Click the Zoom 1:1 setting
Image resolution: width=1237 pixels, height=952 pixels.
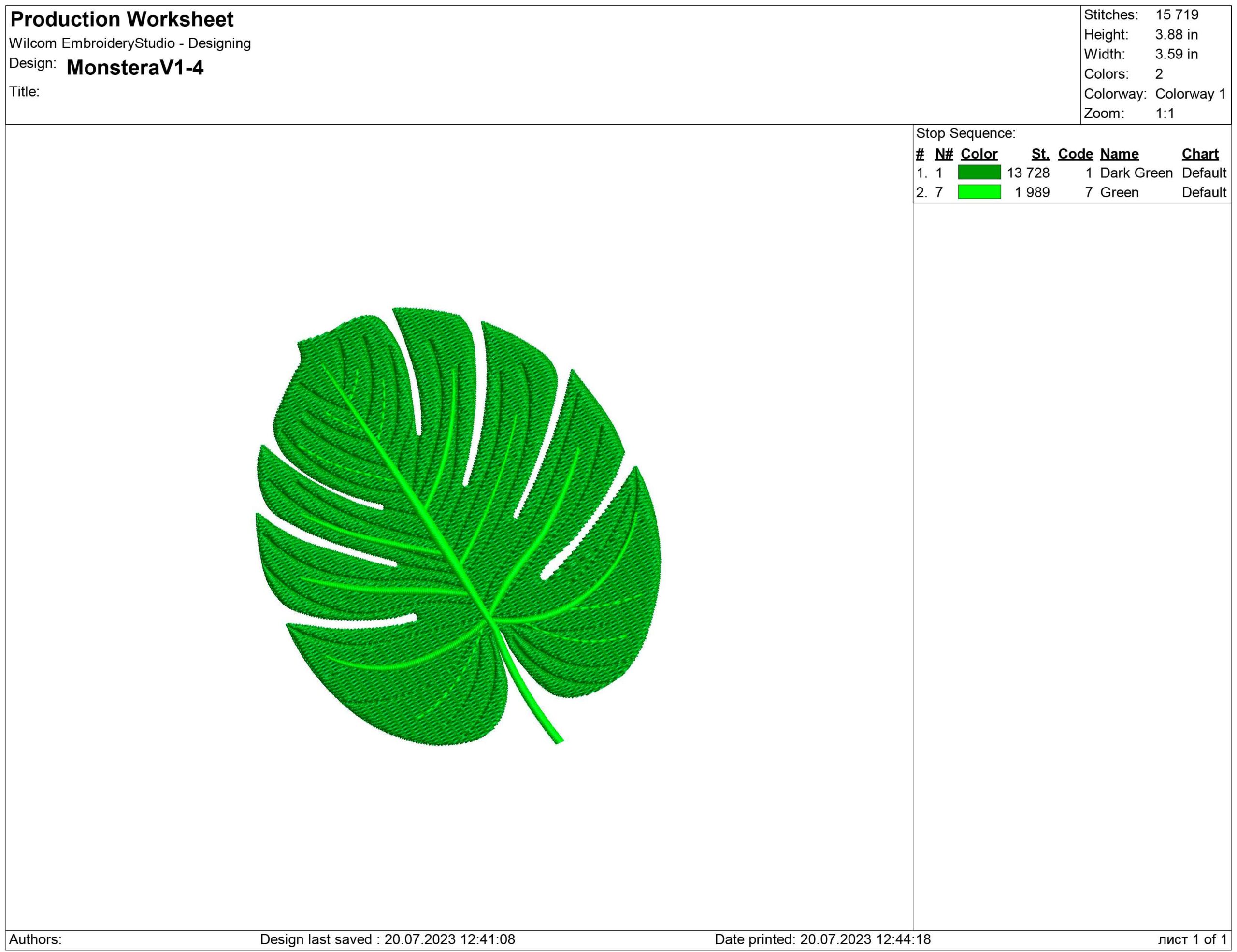click(1164, 112)
